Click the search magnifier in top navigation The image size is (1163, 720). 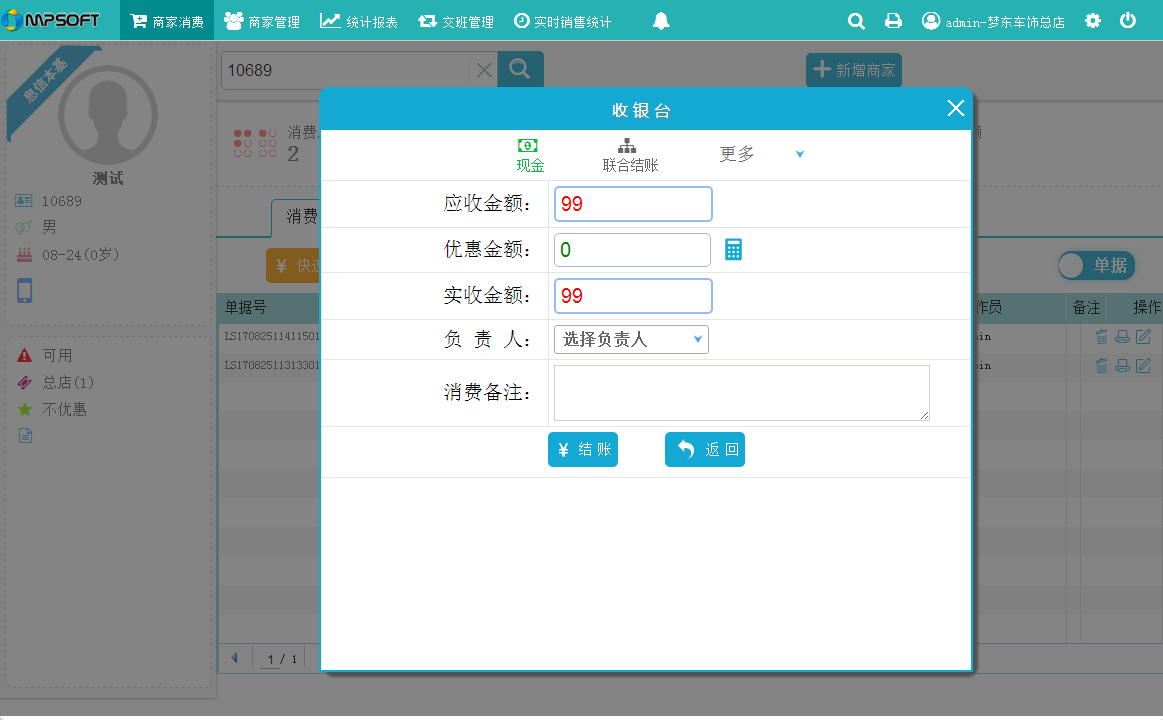856,21
